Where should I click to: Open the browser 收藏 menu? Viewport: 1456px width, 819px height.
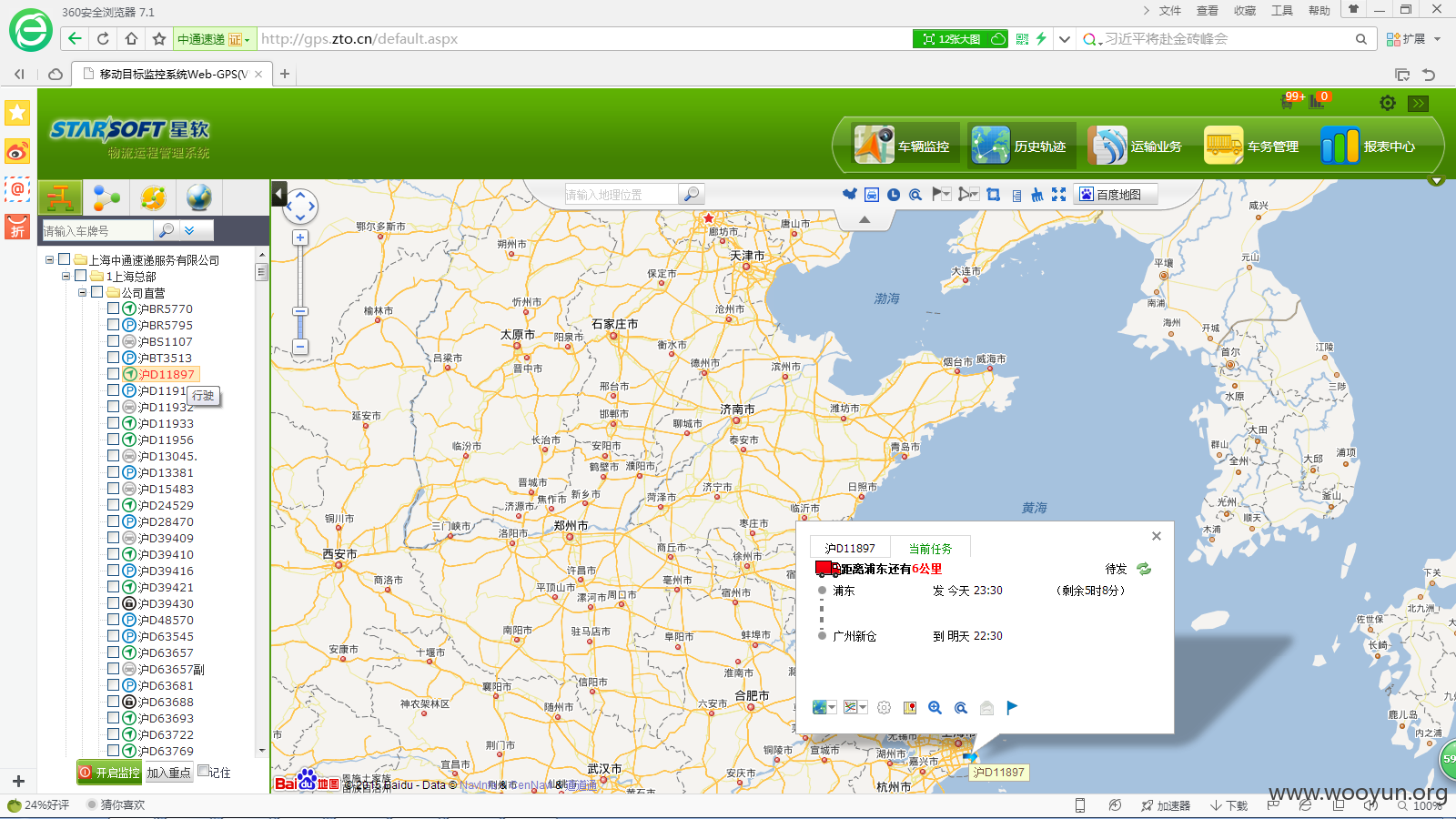tap(1244, 11)
